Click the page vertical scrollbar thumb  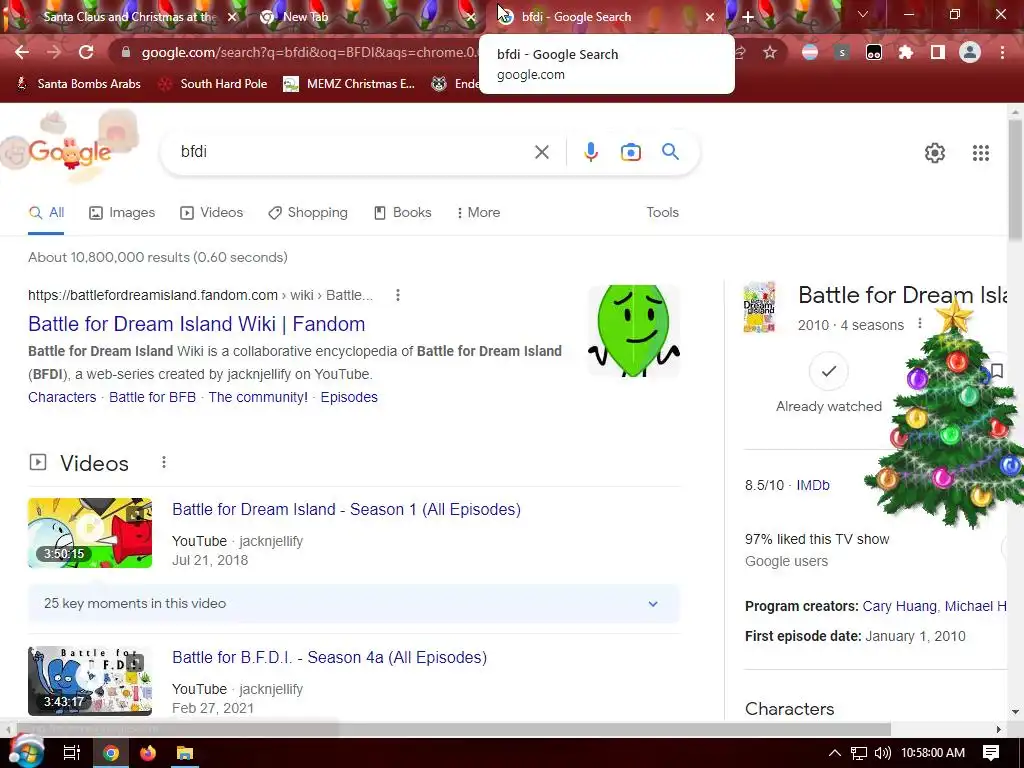click(x=1016, y=180)
